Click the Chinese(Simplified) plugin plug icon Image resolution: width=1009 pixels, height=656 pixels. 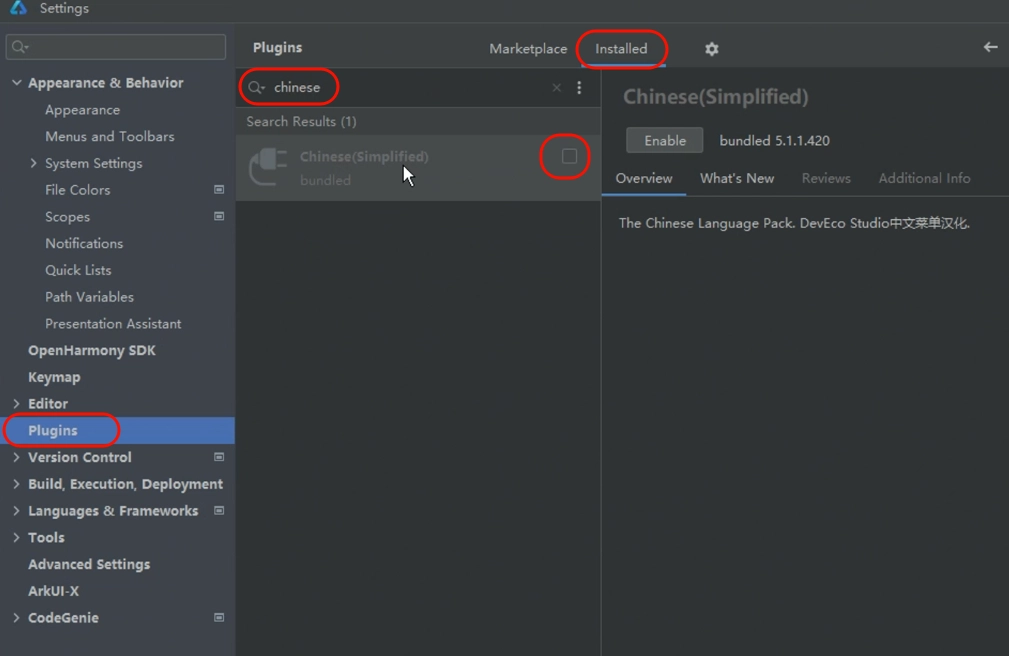tap(268, 167)
